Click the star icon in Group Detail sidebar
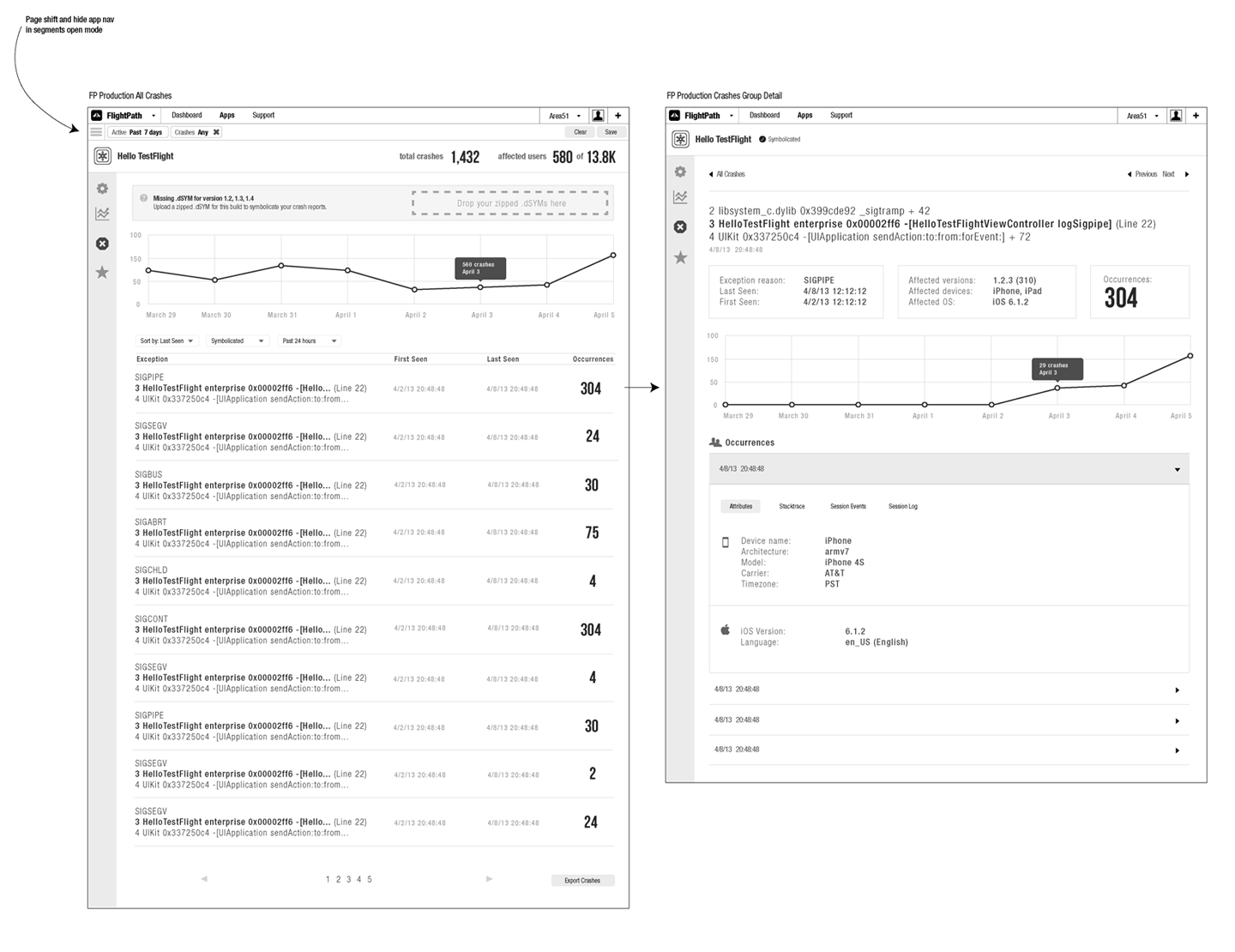The image size is (1235, 952). tap(680, 257)
